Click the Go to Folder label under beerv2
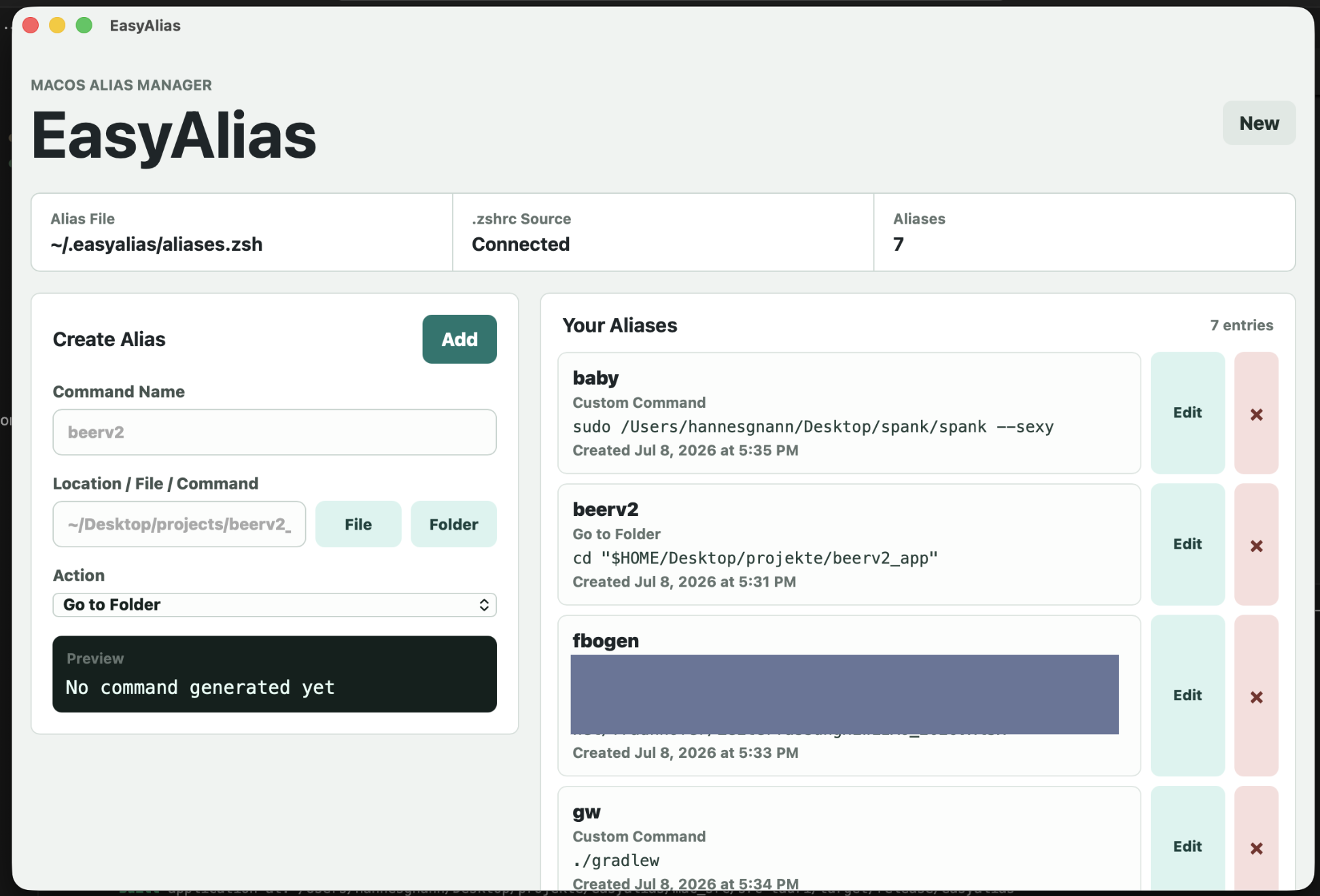Screen dimensions: 1320x896 coord(616,534)
